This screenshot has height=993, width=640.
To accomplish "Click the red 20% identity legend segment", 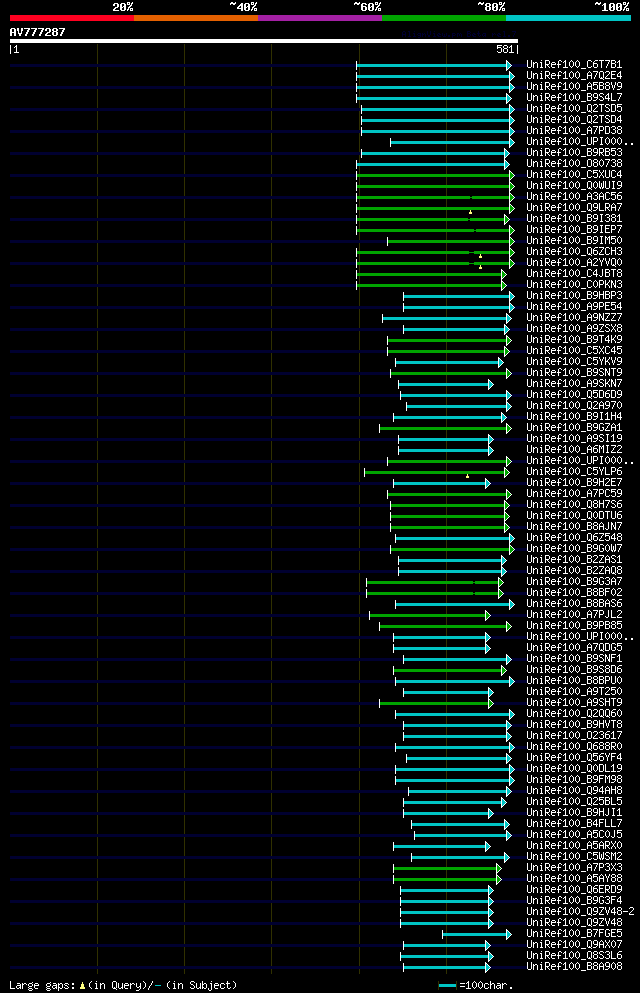I will pos(72,18).
